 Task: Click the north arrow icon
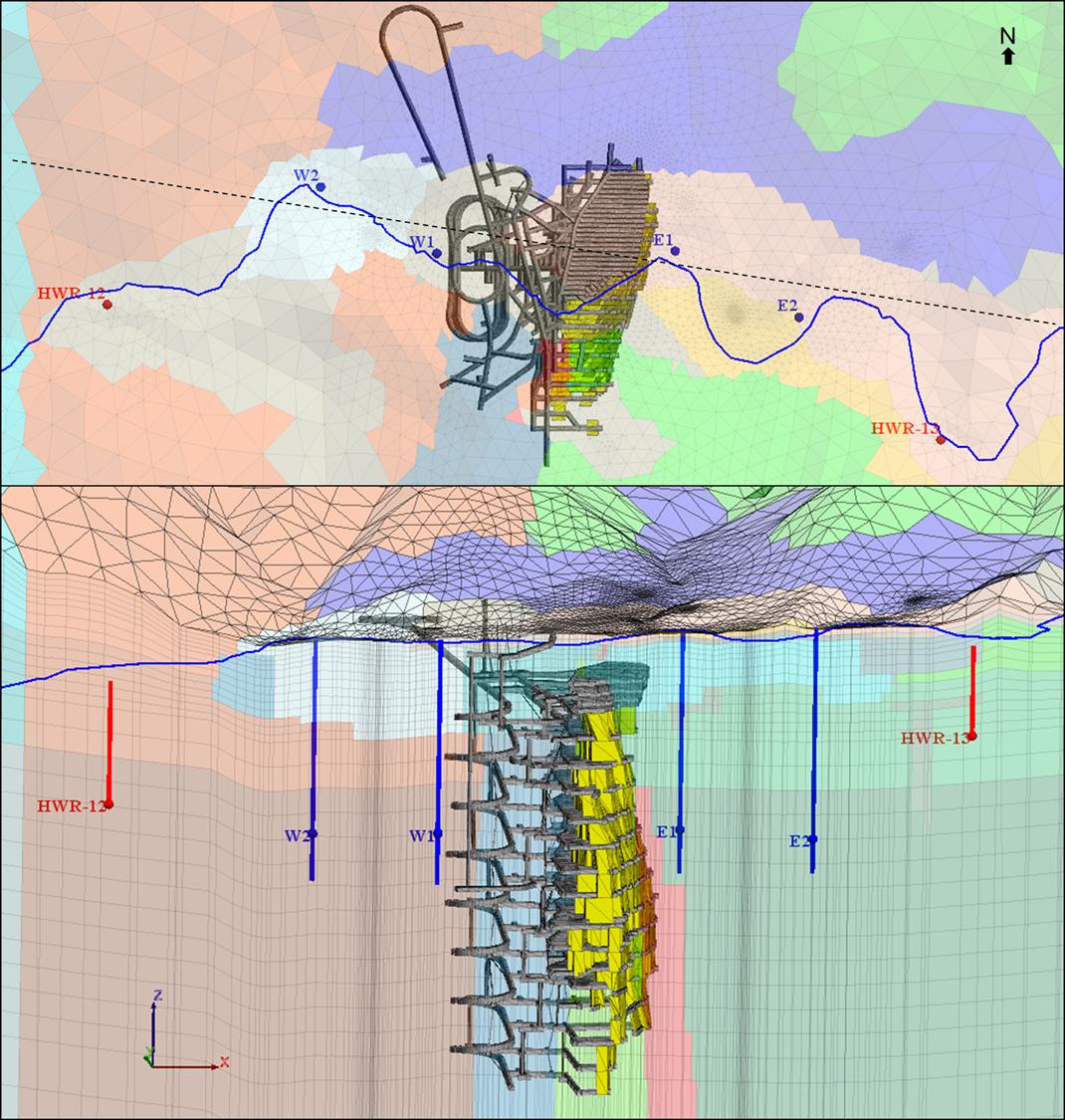click(x=1007, y=58)
